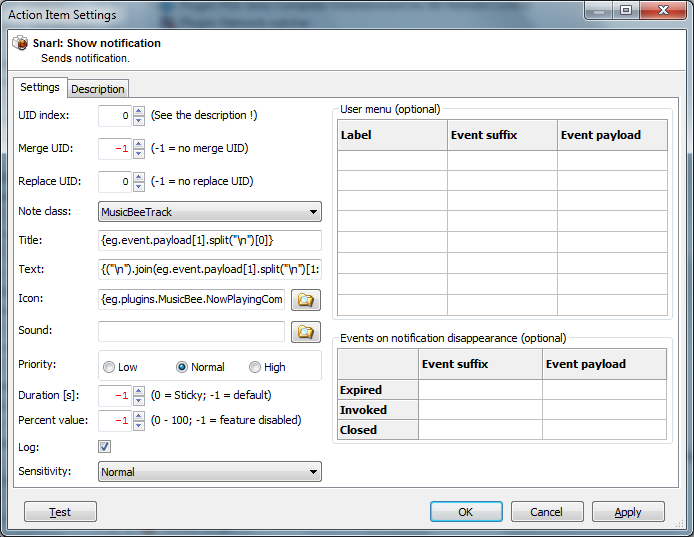Browse for a Sound file
Screen dimensions: 694x537
305,332
